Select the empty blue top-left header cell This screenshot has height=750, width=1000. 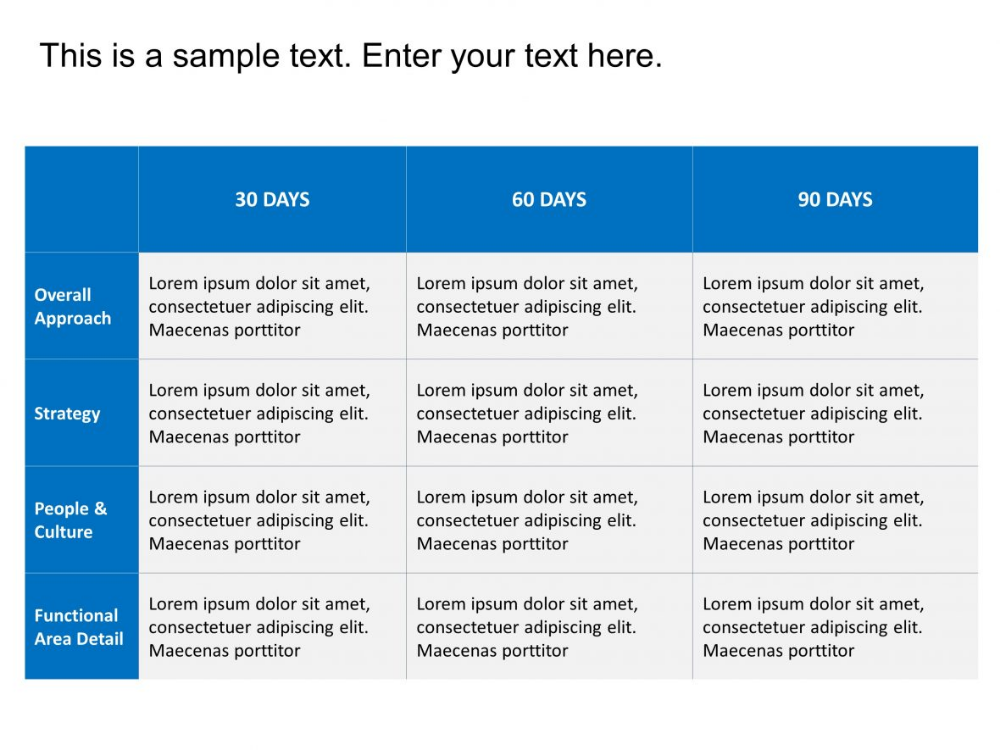coord(82,200)
